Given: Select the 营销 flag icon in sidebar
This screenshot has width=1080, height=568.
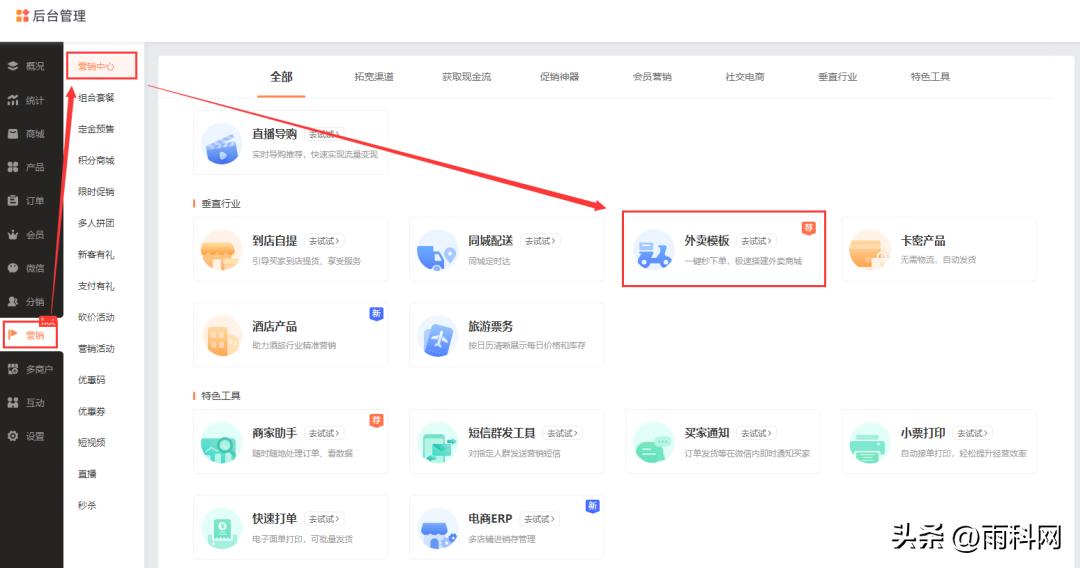Looking at the screenshot, I should pos(13,335).
